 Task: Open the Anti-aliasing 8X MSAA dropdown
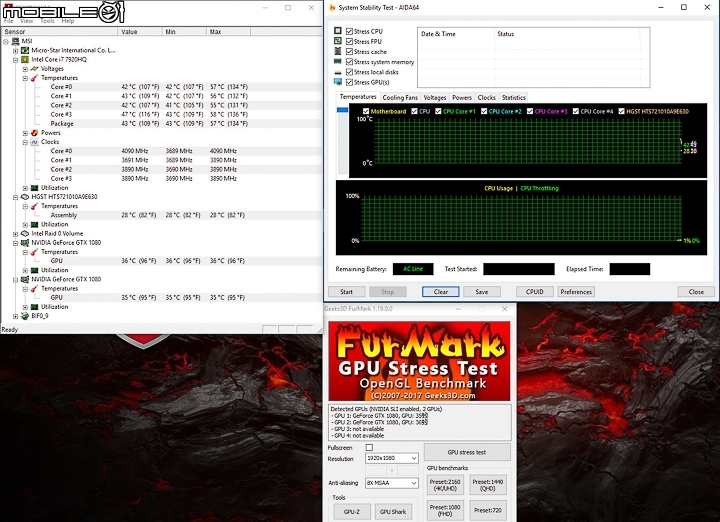tap(392, 483)
